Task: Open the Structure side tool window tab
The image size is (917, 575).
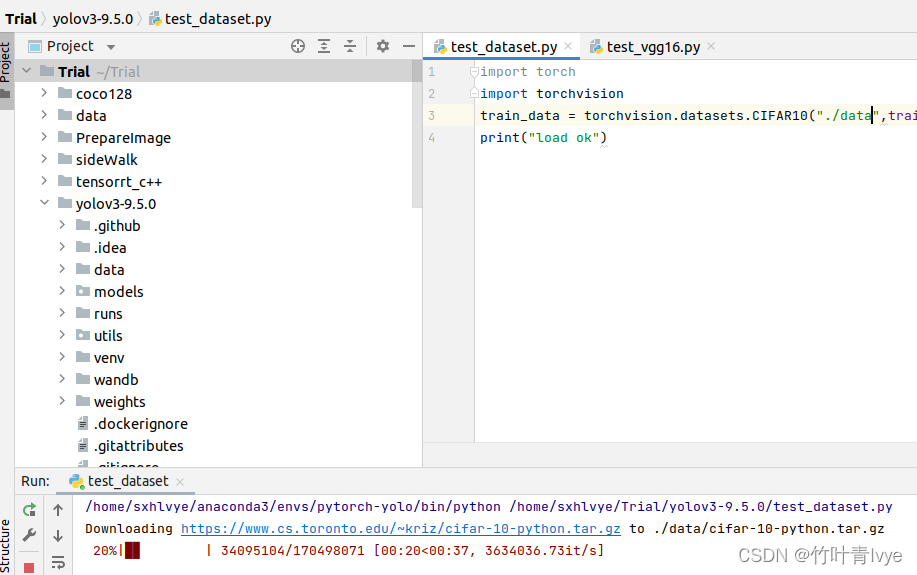Action: coord(6,545)
